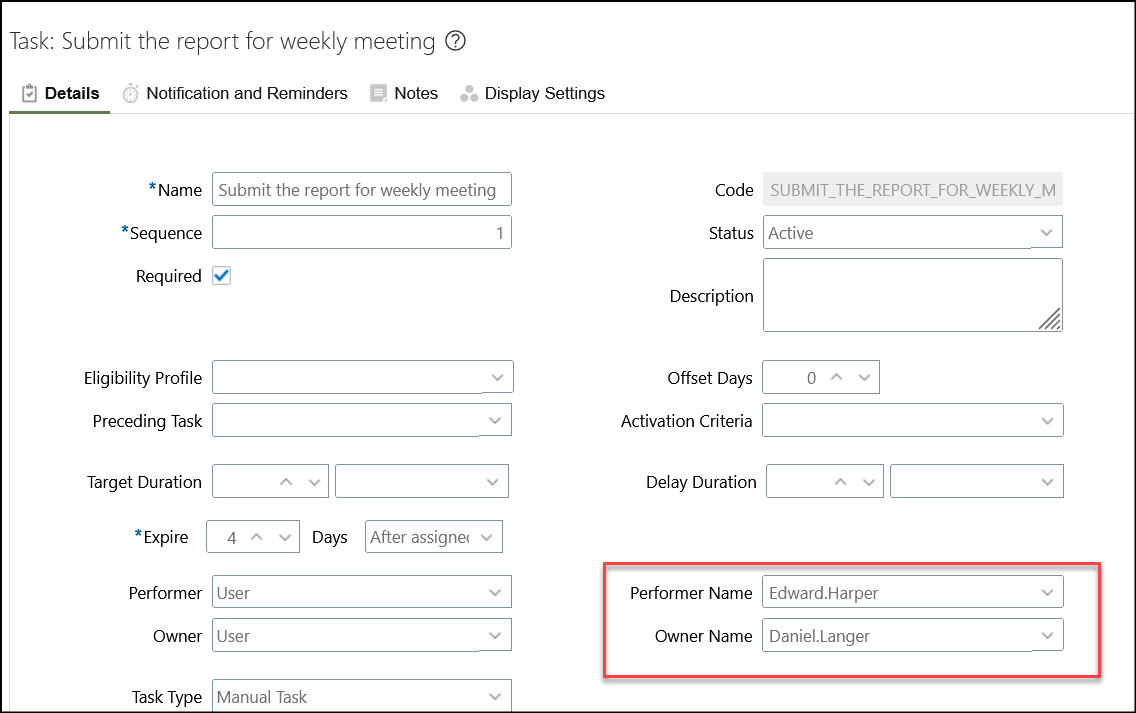1136x713 pixels.
Task: Open the Status dropdown
Action: 1047,232
